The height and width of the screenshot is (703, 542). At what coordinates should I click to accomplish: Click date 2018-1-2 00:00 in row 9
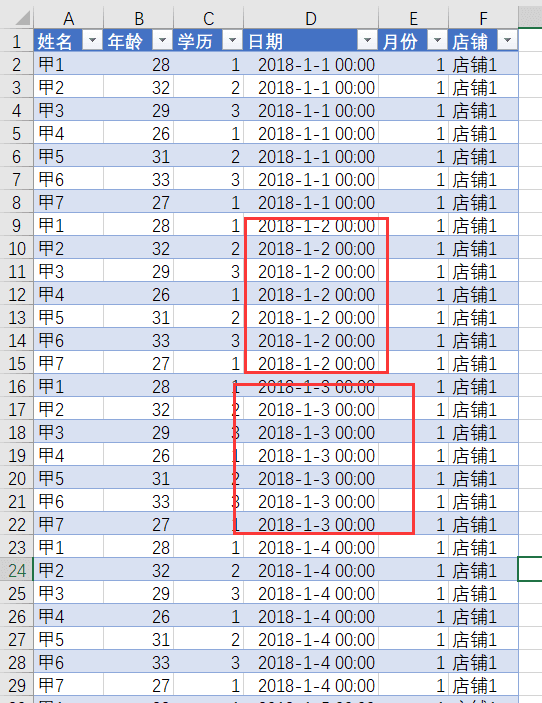311,225
